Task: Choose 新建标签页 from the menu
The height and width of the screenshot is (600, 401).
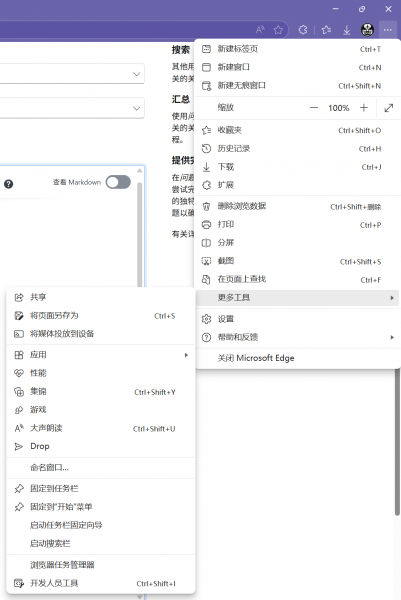Action: [295, 49]
